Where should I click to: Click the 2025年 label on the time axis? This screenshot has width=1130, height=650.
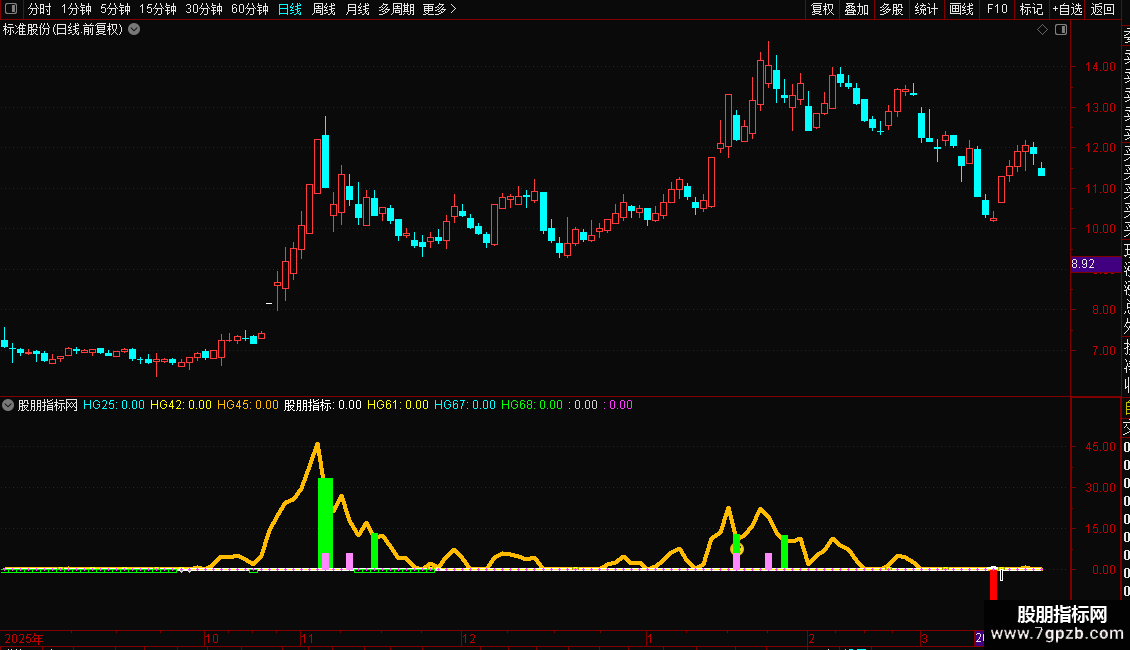pos(24,638)
